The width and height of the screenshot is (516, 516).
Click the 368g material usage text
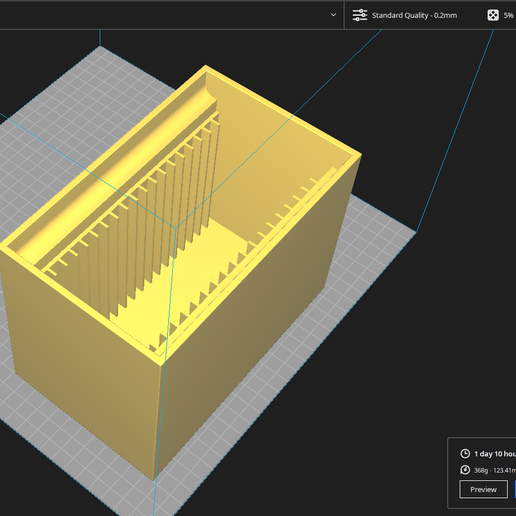point(481,470)
